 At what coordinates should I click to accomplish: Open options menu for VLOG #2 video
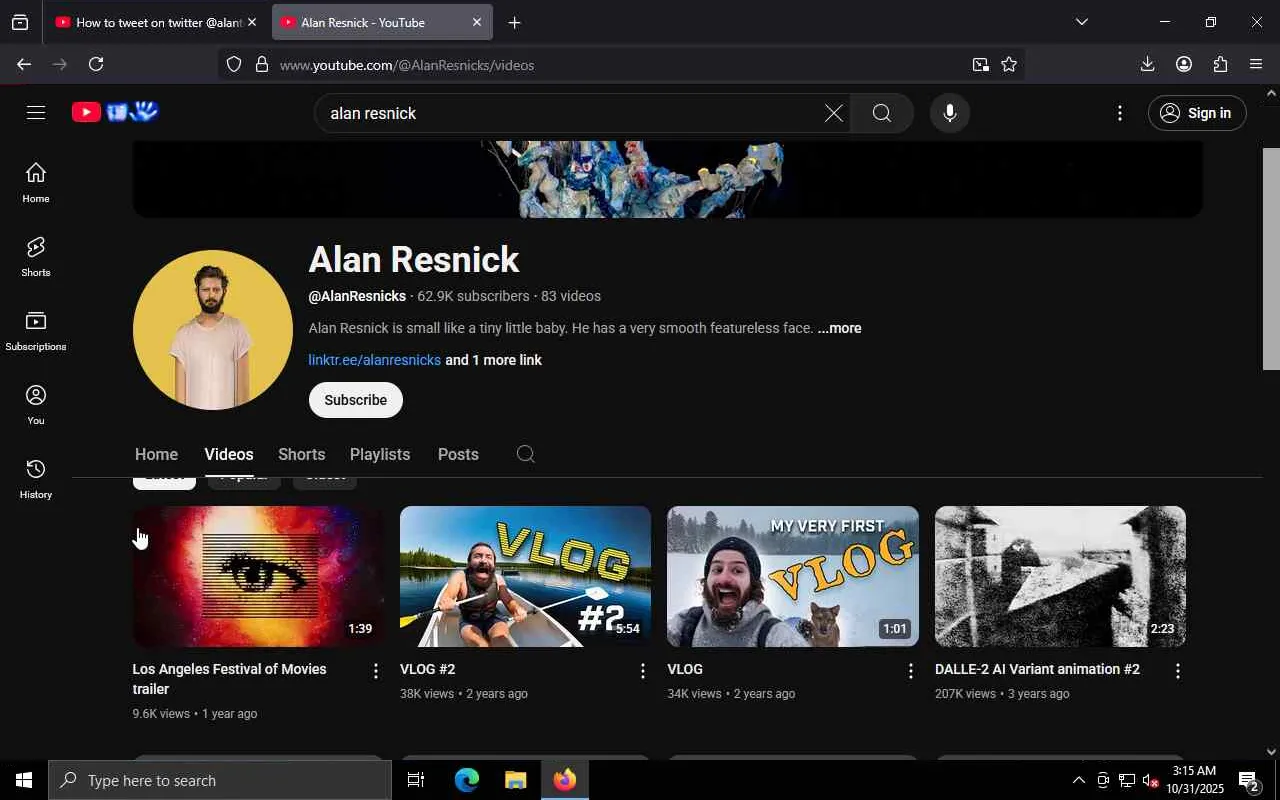[x=643, y=671]
